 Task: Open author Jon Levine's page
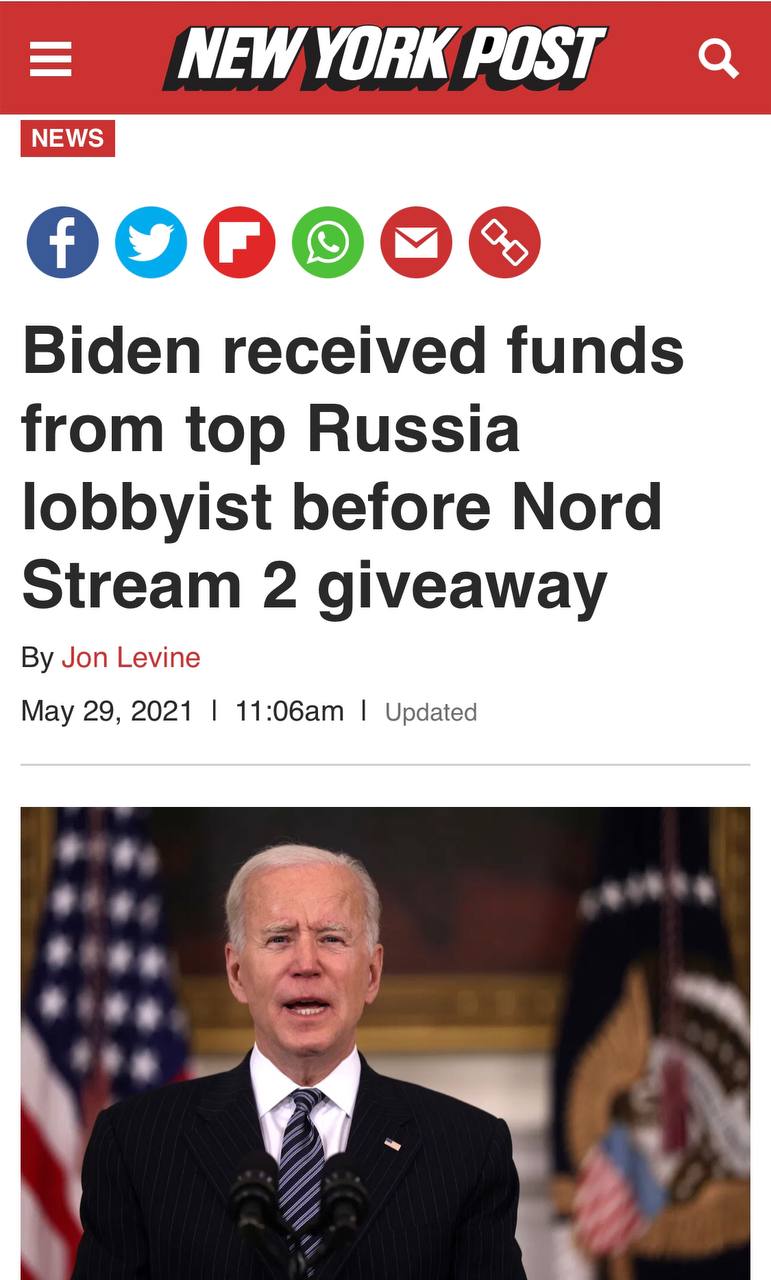131,657
